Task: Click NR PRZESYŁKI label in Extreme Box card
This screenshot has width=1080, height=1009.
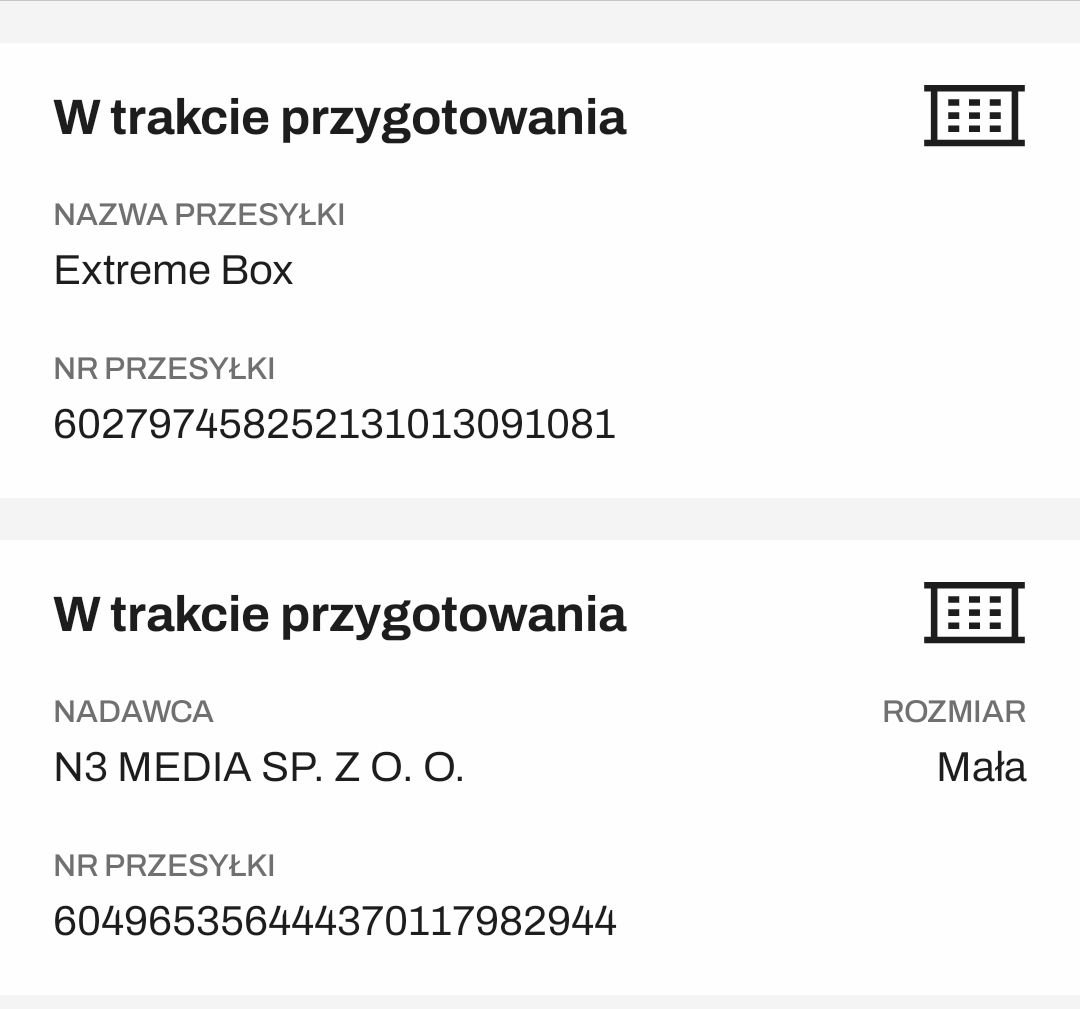Action: coord(164,369)
